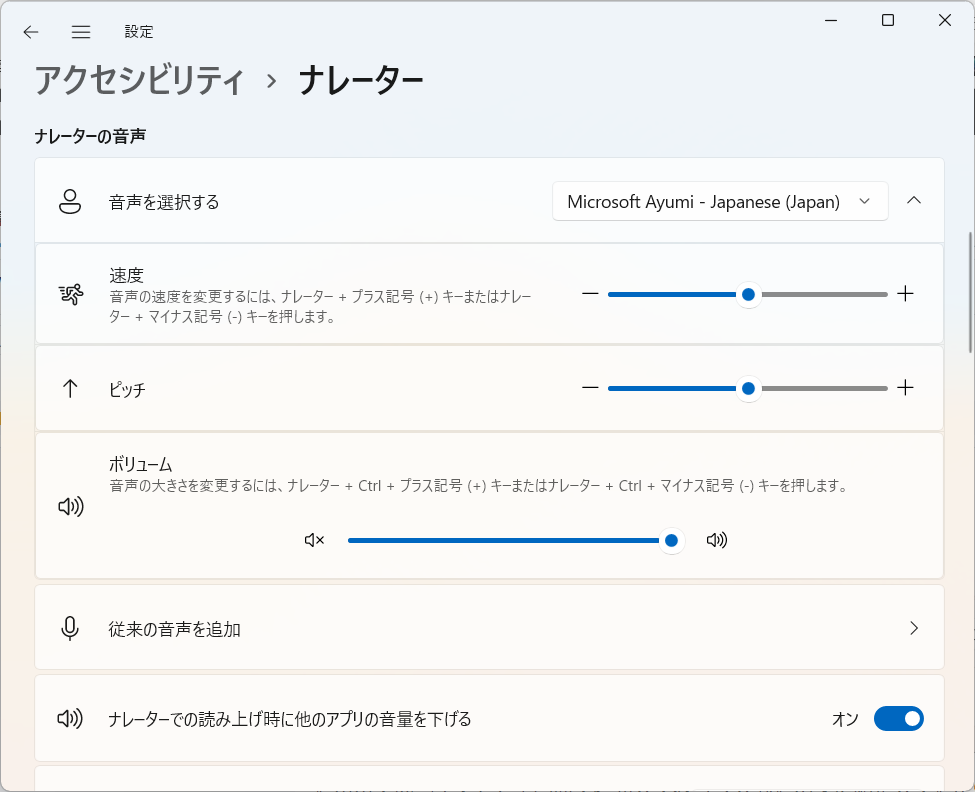Click the microphone icon of 従来の音声を追加
975x792 pixels.
[x=70, y=629]
